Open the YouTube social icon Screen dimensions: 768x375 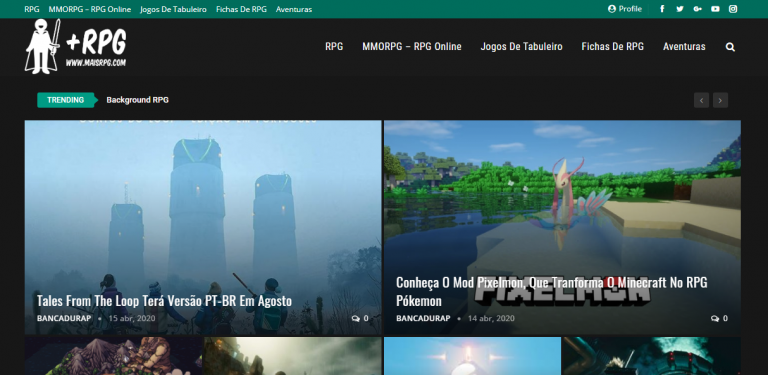coord(715,9)
